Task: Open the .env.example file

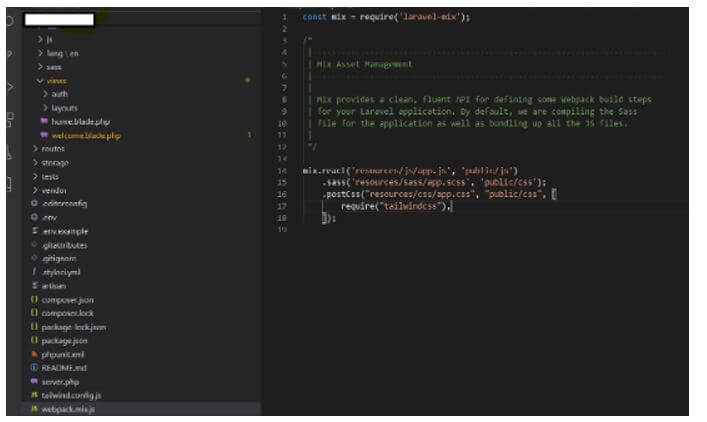Action: (64, 231)
